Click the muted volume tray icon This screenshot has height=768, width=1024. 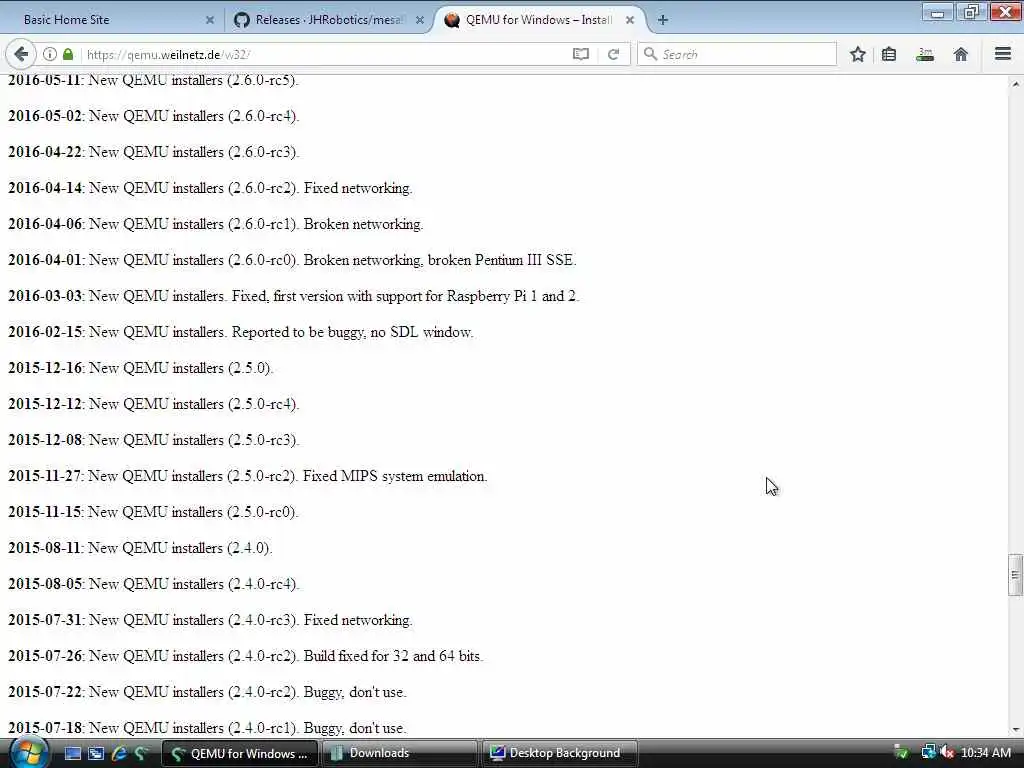(x=947, y=753)
